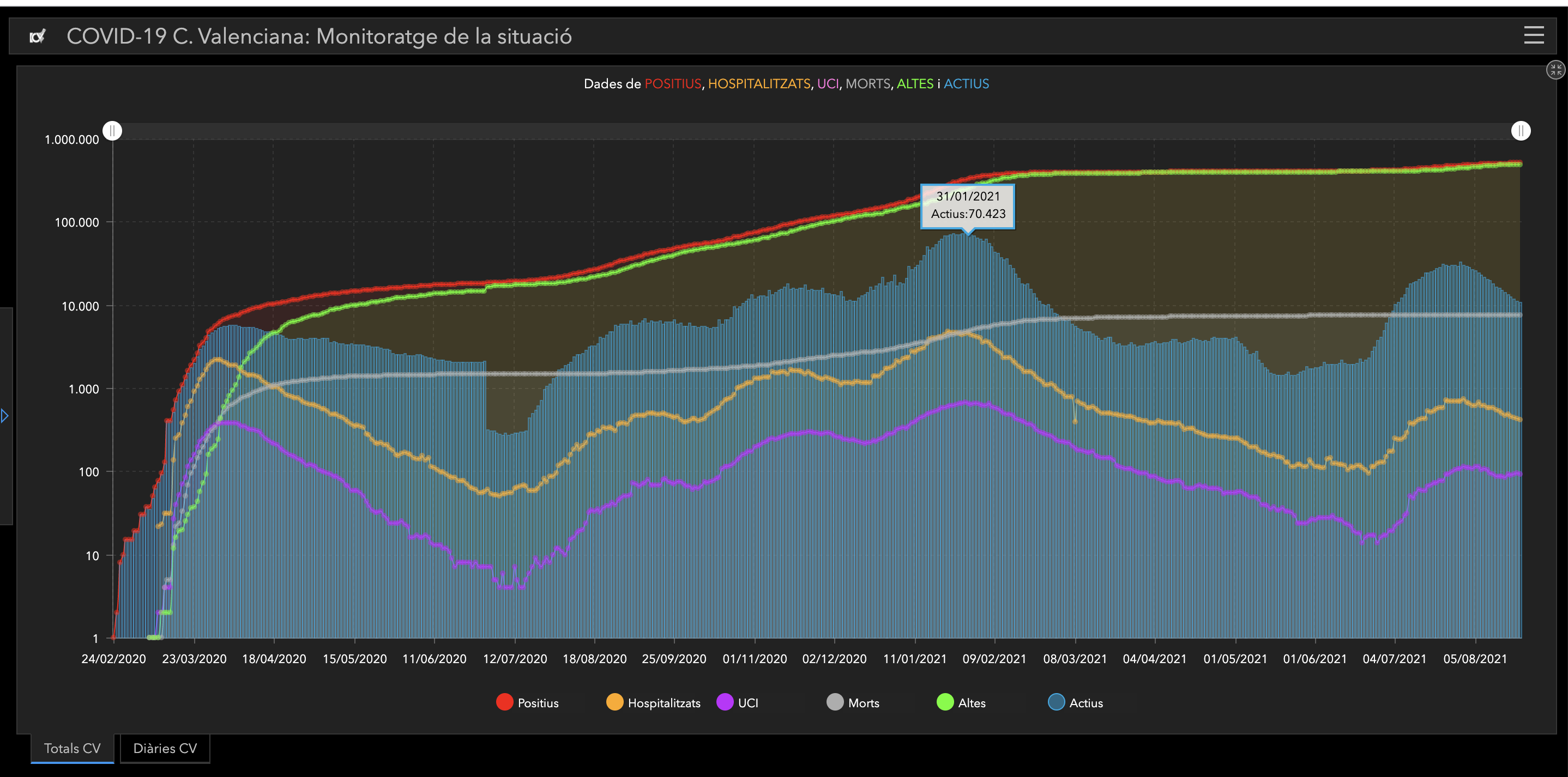Image resolution: width=1568 pixels, height=777 pixels.
Task: Click the collapse chart icon top right
Action: click(1555, 70)
